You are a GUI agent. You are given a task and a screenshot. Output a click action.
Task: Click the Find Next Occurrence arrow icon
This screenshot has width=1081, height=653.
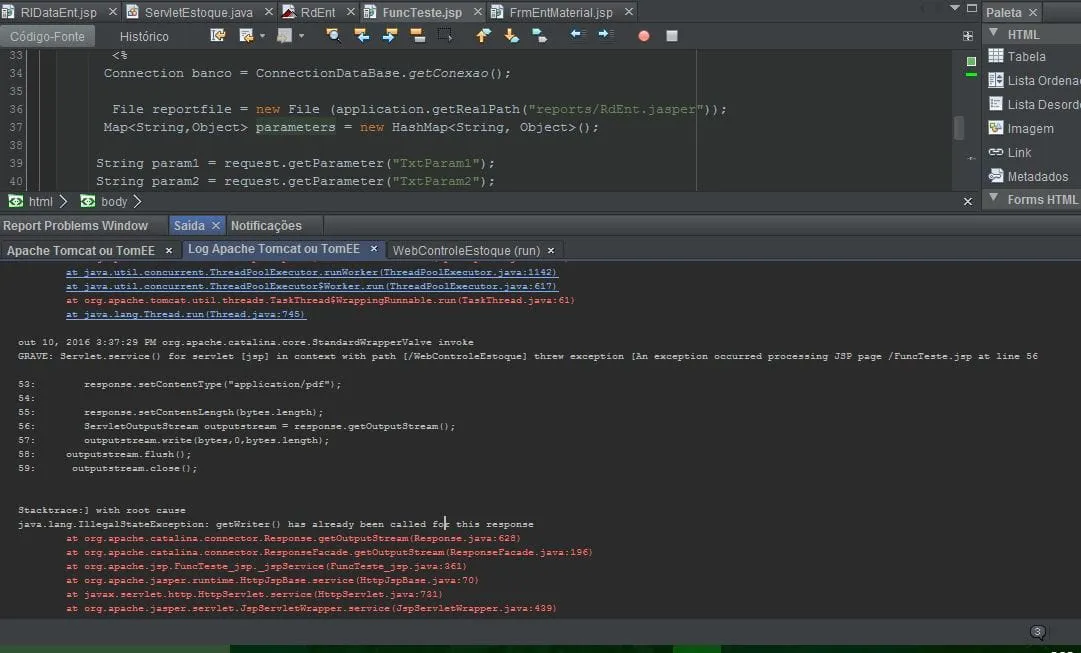[x=390, y=35]
